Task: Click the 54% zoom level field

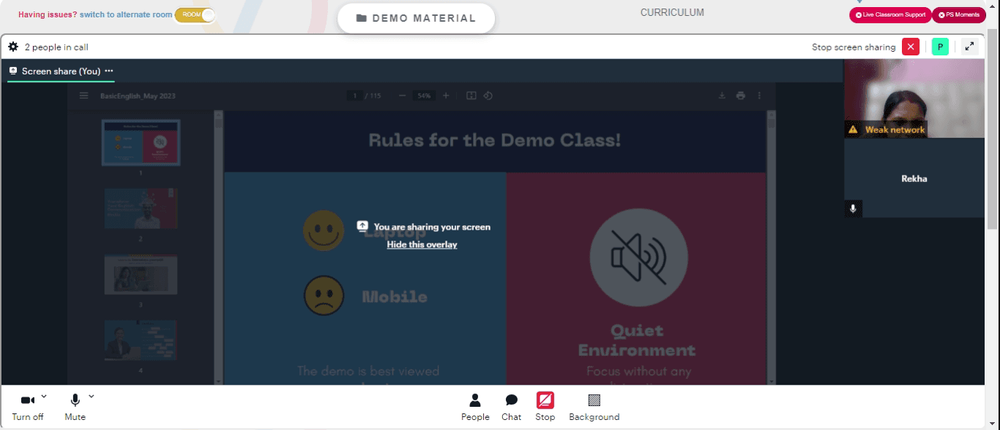Action: point(423,96)
